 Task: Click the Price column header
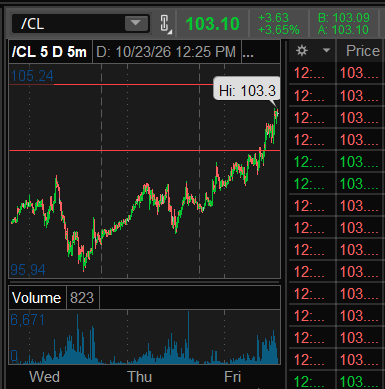[x=363, y=51]
